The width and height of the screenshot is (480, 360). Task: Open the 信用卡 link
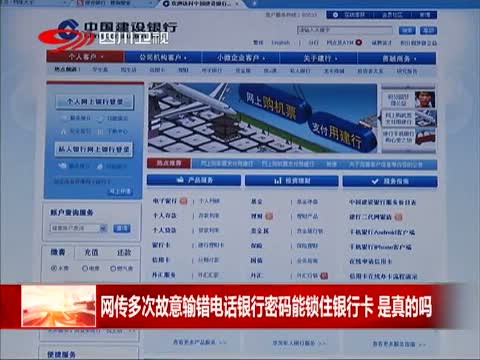coord(161,259)
